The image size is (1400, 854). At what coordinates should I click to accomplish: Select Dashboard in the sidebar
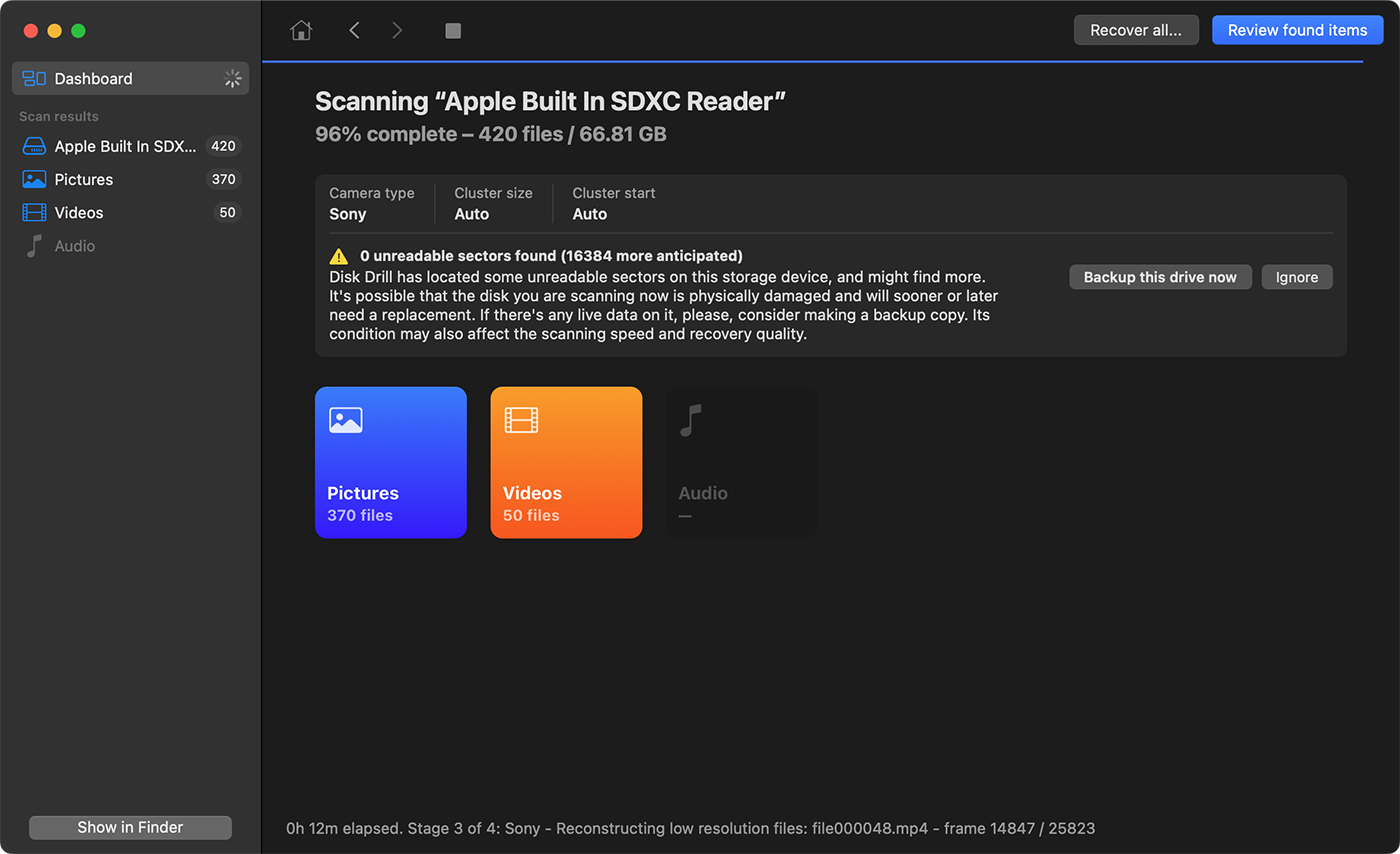[130, 78]
